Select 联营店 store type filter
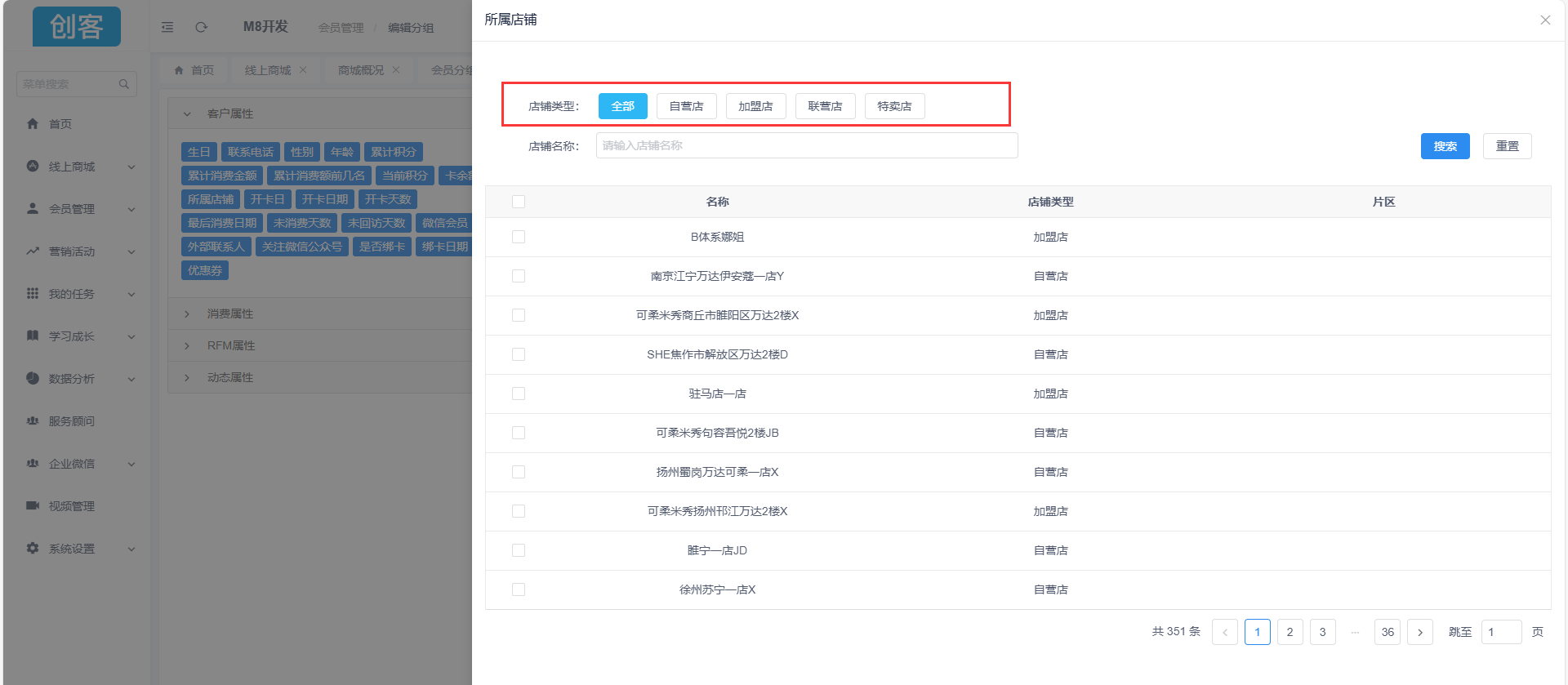The height and width of the screenshot is (685, 1568). (x=826, y=106)
